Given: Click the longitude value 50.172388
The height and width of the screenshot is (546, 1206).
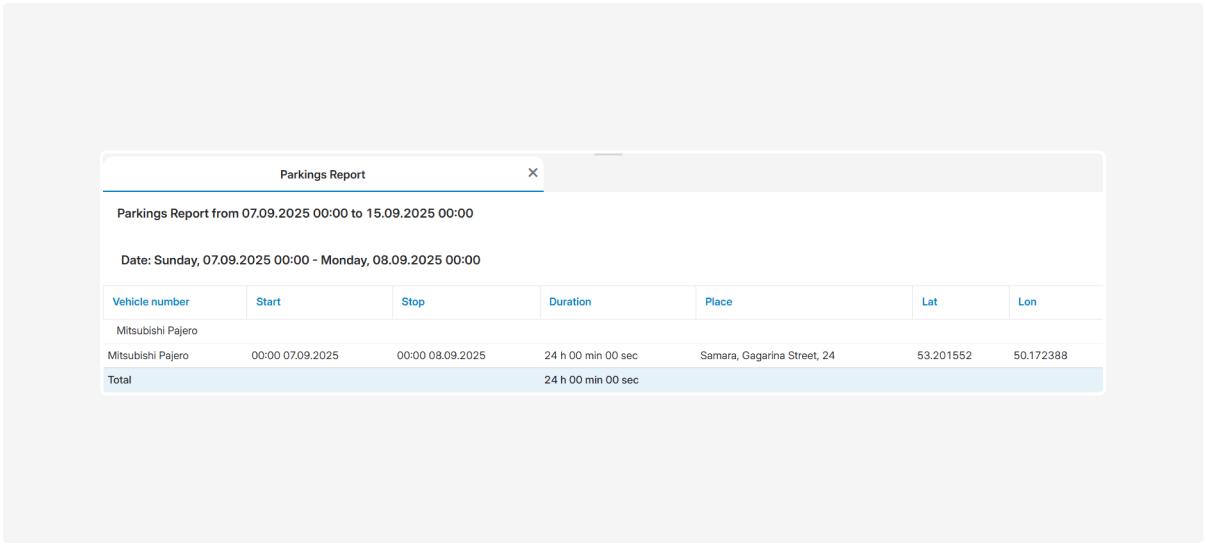Looking at the screenshot, I should (x=1040, y=356).
